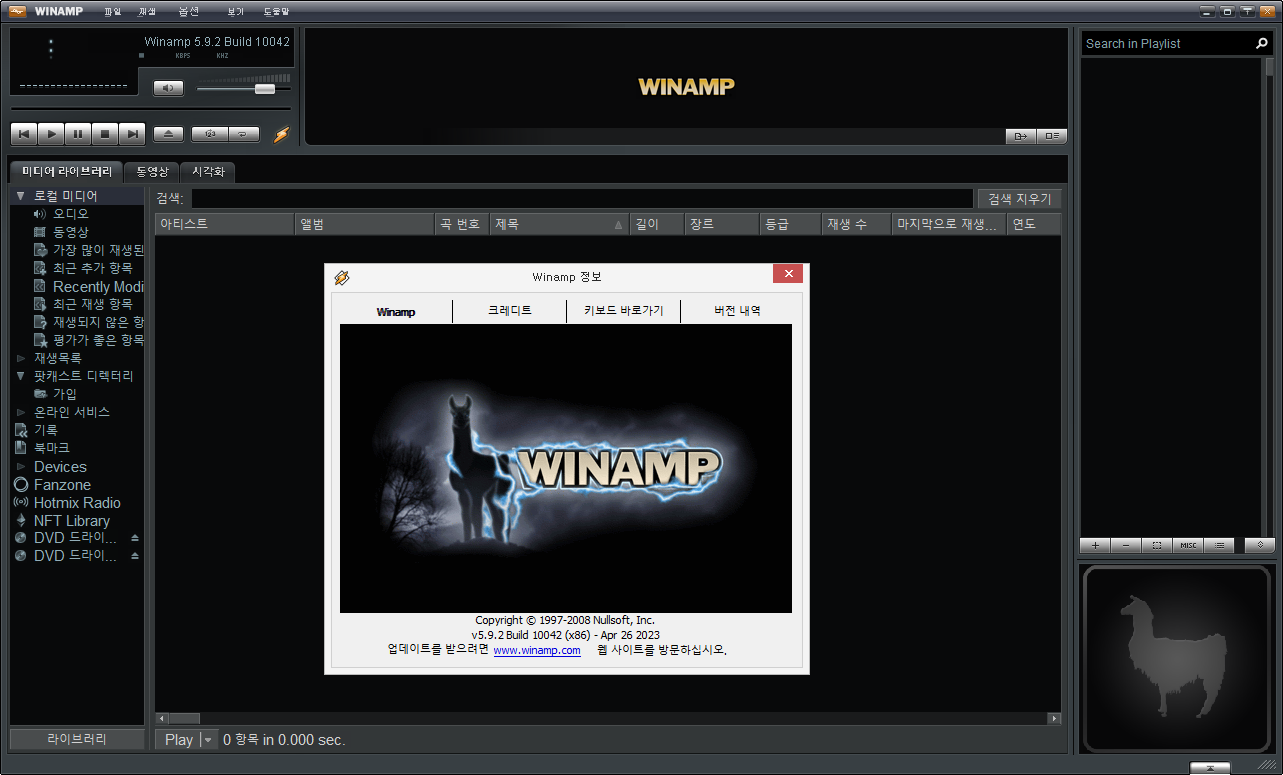Switch to the 버전 내역 tab
The image size is (1283, 775).
coord(737,311)
